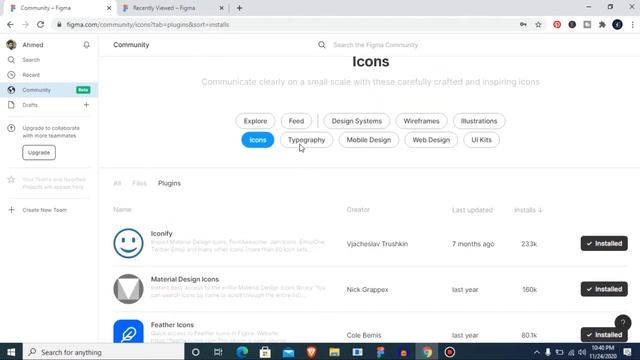This screenshot has width=640, height=360.
Task: Add new draft with plus icon
Action: tap(86, 105)
